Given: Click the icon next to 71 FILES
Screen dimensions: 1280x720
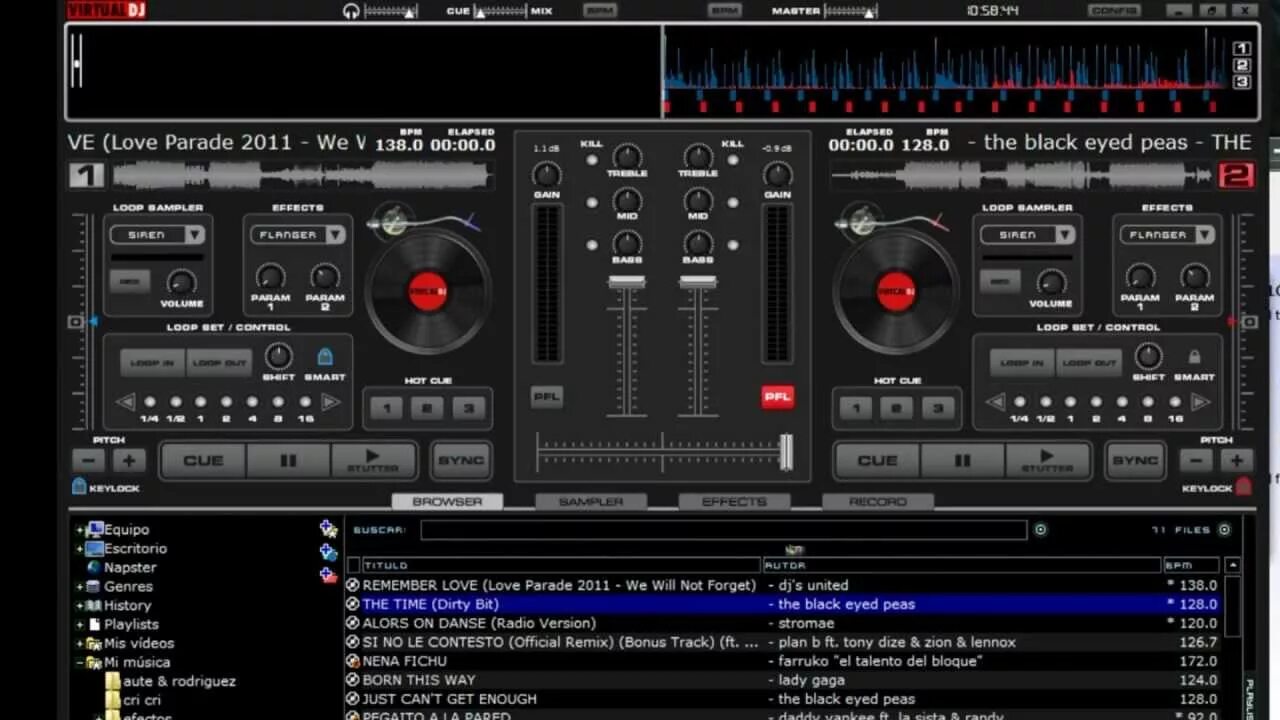Looking at the screenshot, I should 1224,530.
